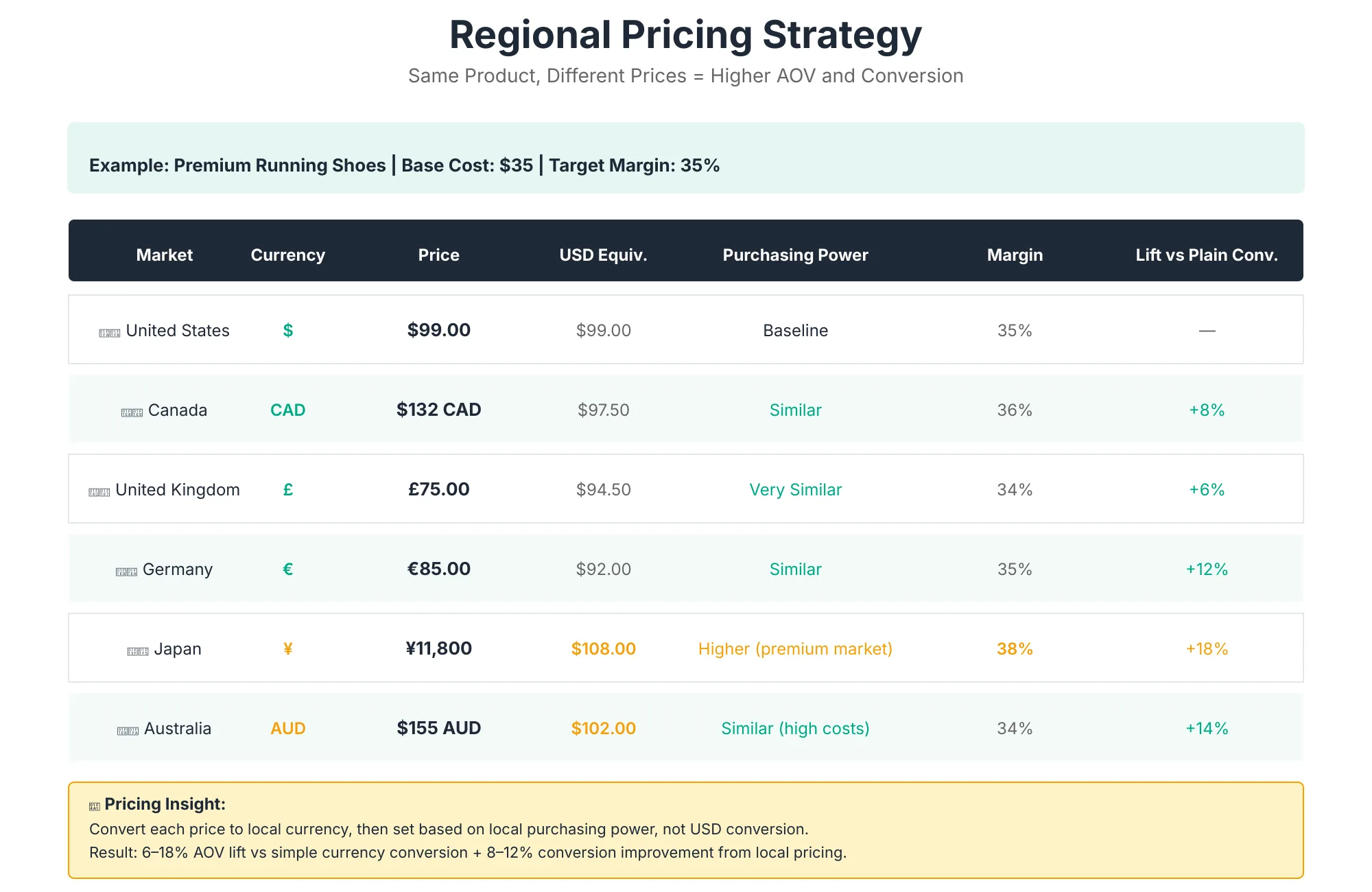The height and width of the screenshot is (892, 1372).
Task: Click the flag icon beside United States
Action: (110, 333)
